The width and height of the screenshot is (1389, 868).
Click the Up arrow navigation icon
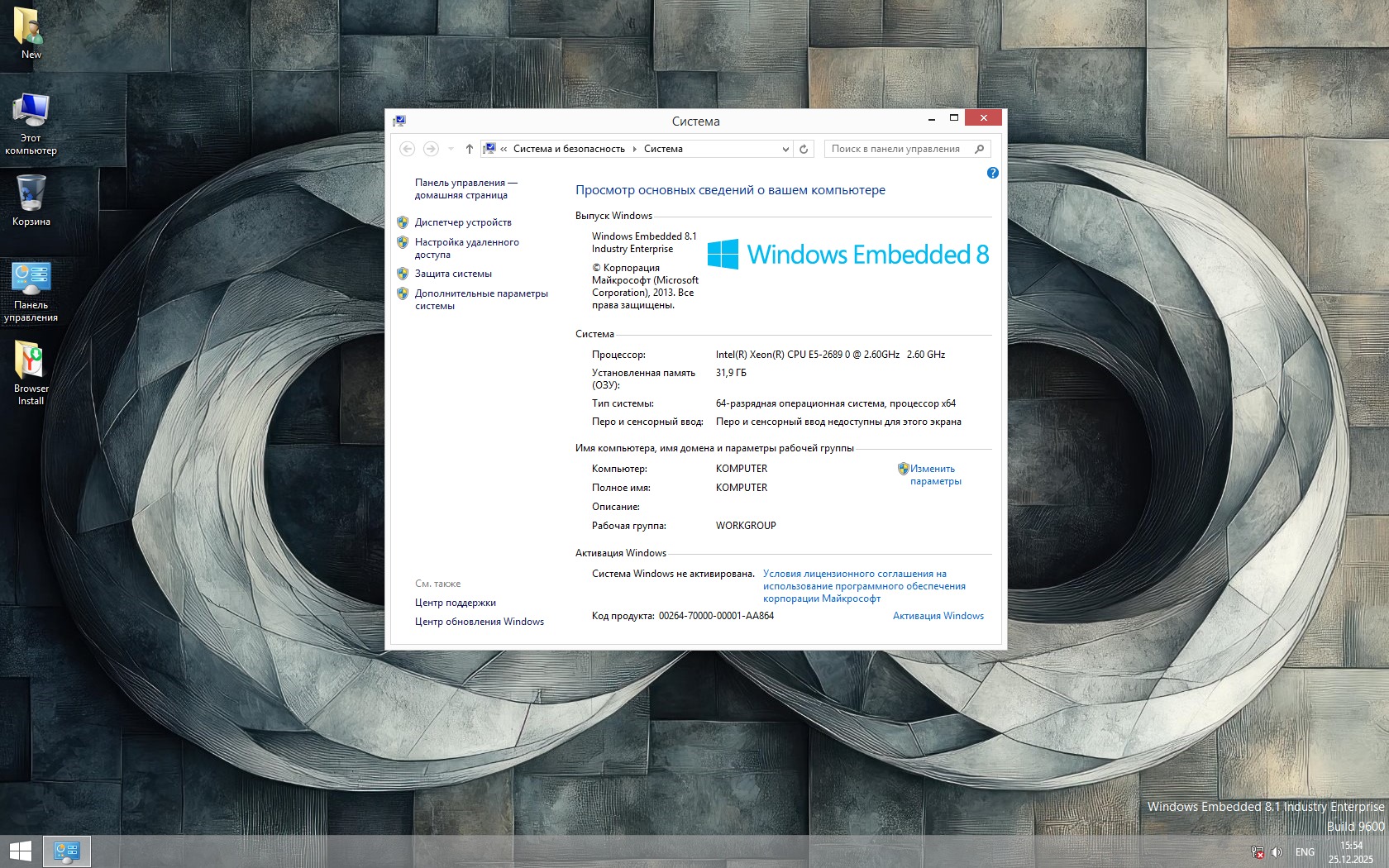[469, 149]
